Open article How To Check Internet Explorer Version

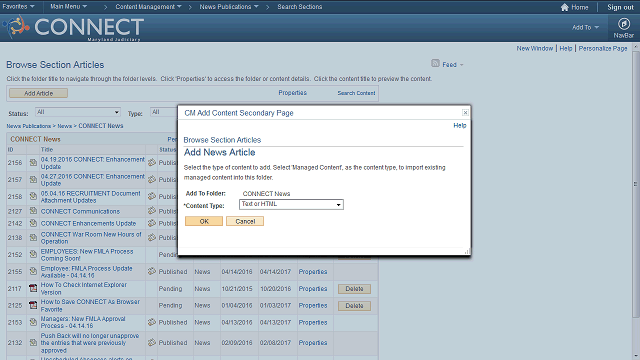pos(84,288)
